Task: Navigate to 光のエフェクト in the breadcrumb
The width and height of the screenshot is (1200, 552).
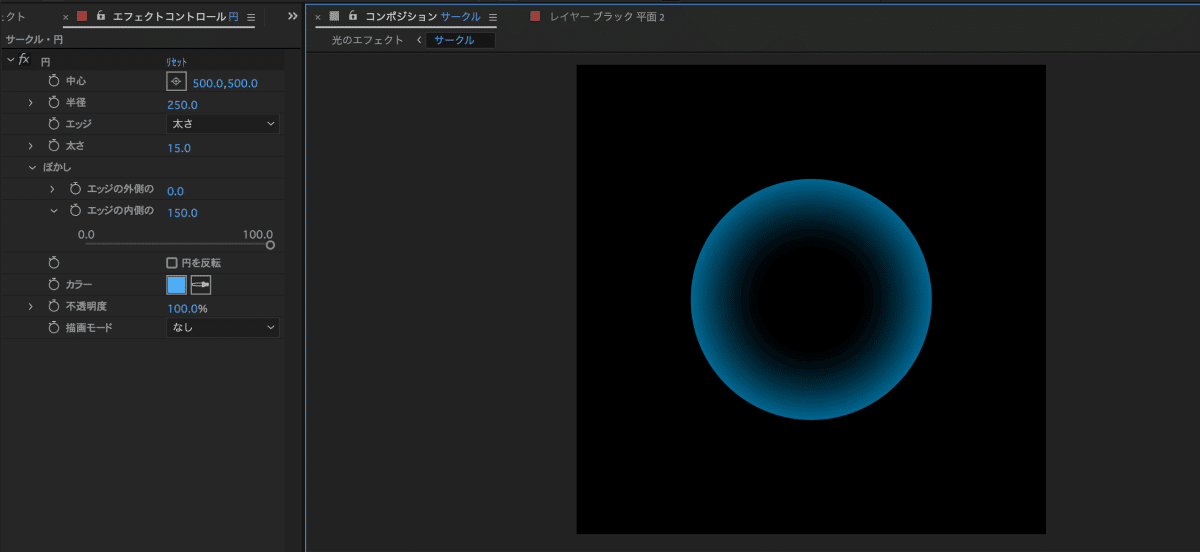Action: (367, 40)
